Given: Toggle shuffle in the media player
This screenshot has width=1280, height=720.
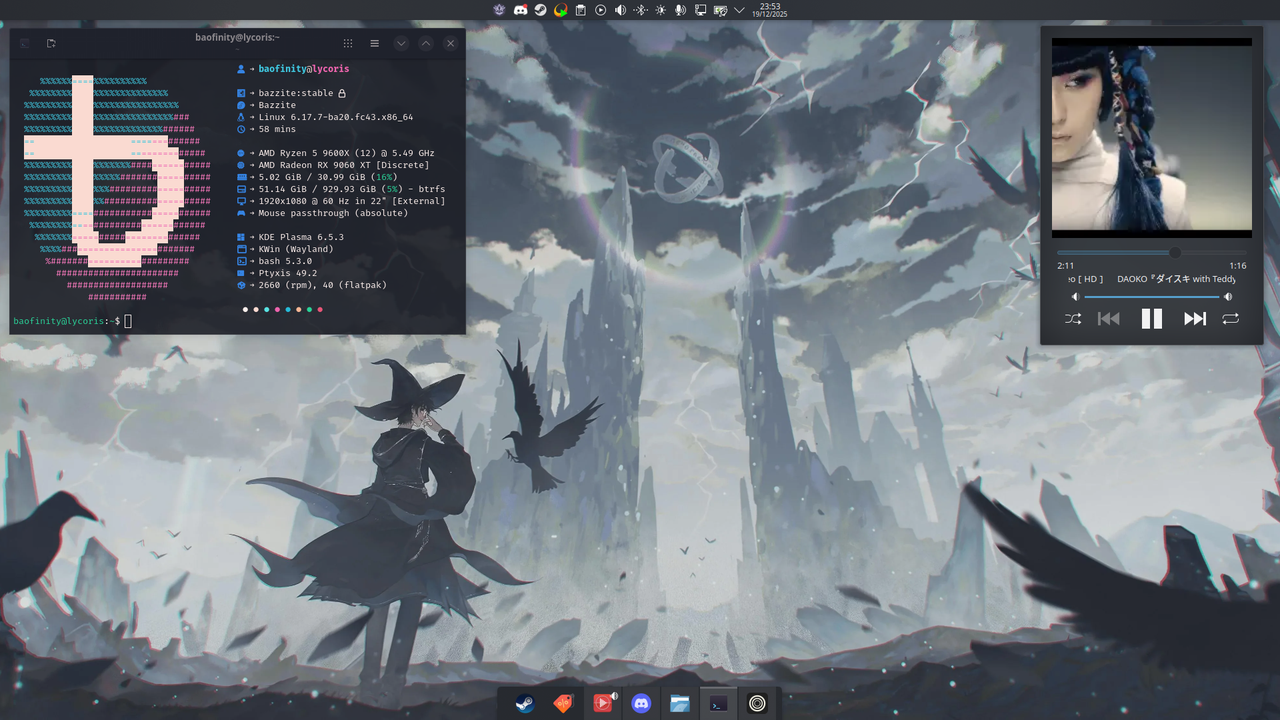Looking at the screenshot, I should [x=1072, y=318].
